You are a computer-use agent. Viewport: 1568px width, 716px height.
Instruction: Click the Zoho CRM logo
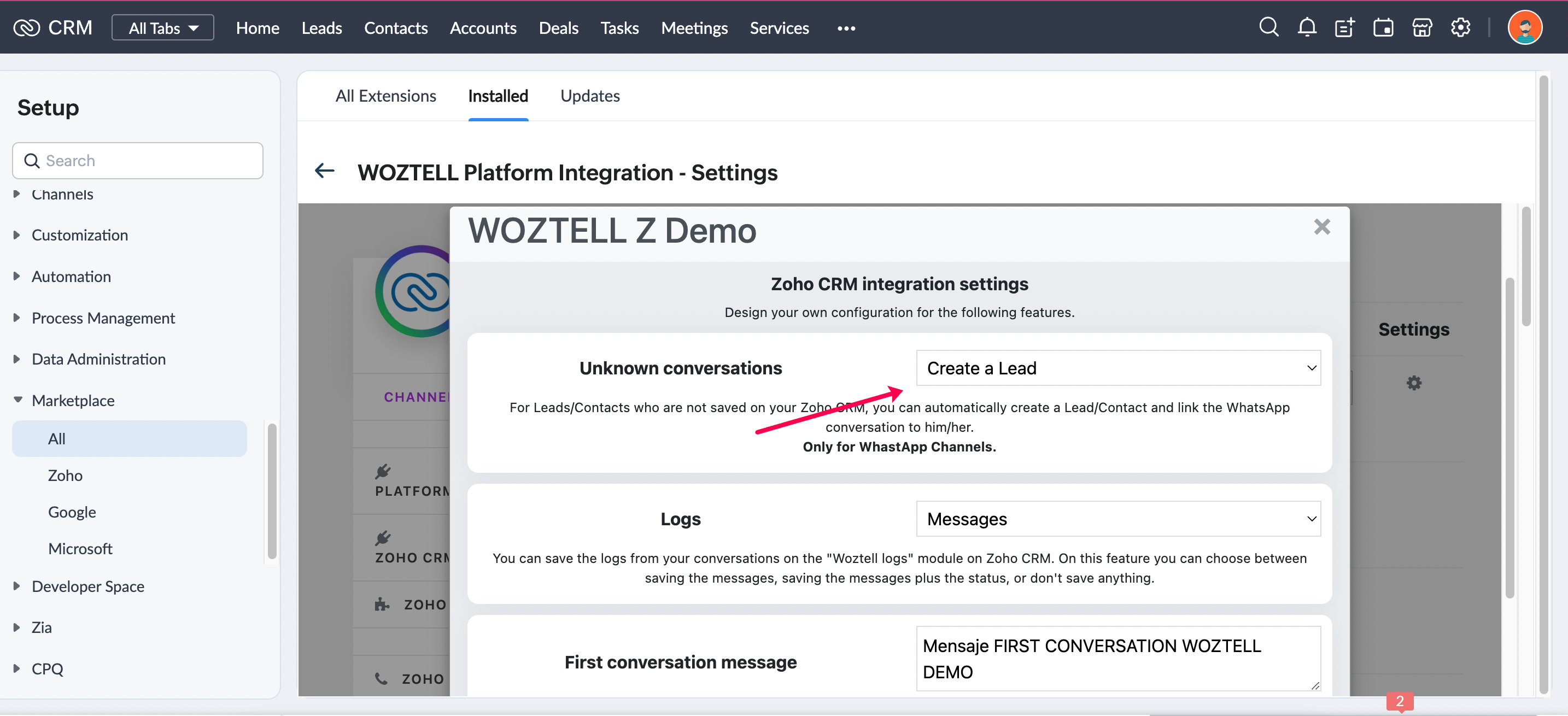point(53,27)
